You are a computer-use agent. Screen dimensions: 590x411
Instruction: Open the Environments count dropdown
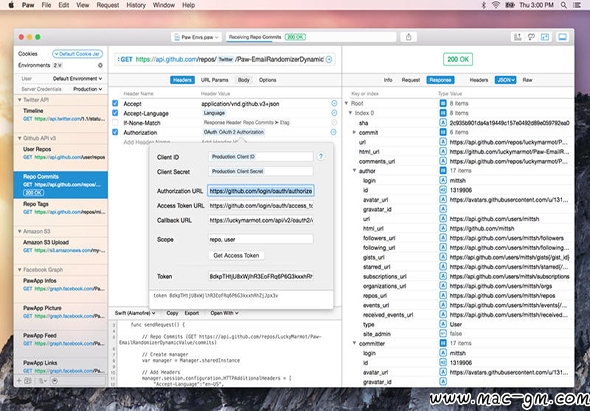[57, 65]
